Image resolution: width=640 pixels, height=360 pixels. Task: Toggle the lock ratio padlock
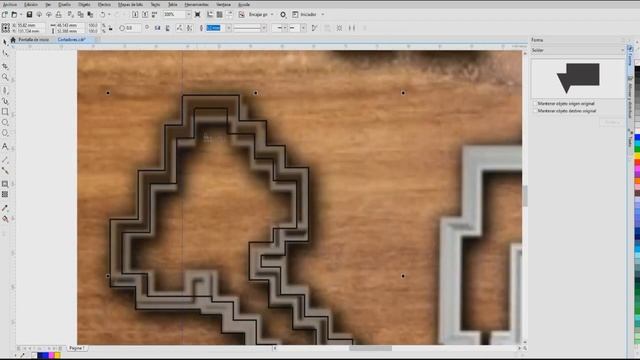tap(110, 28)
